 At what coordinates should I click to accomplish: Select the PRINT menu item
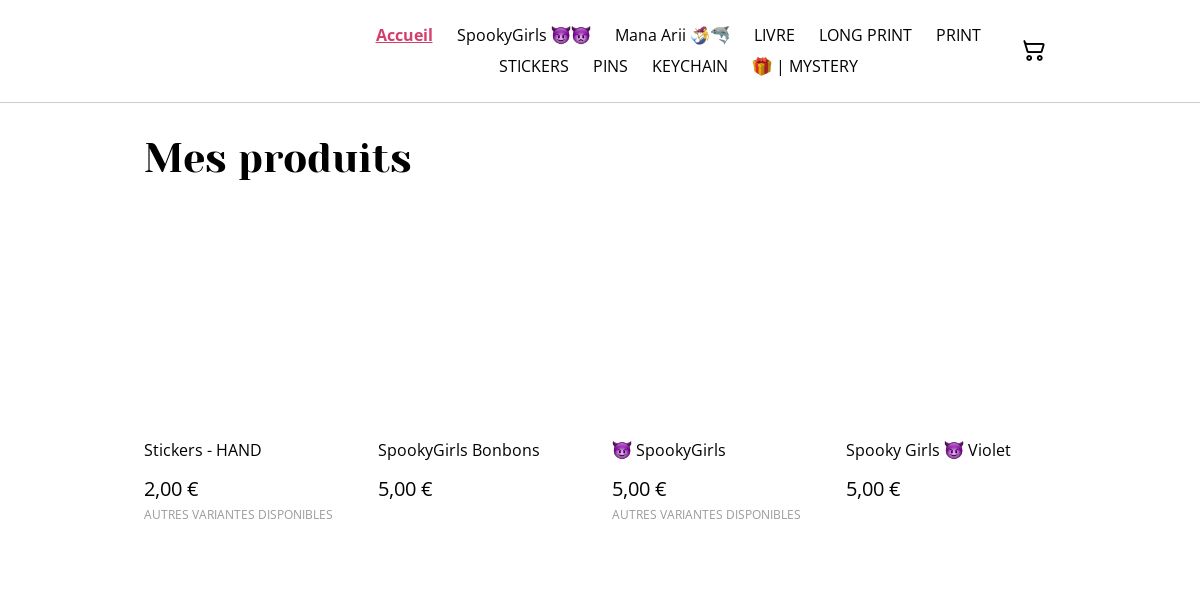coord(958,35)
